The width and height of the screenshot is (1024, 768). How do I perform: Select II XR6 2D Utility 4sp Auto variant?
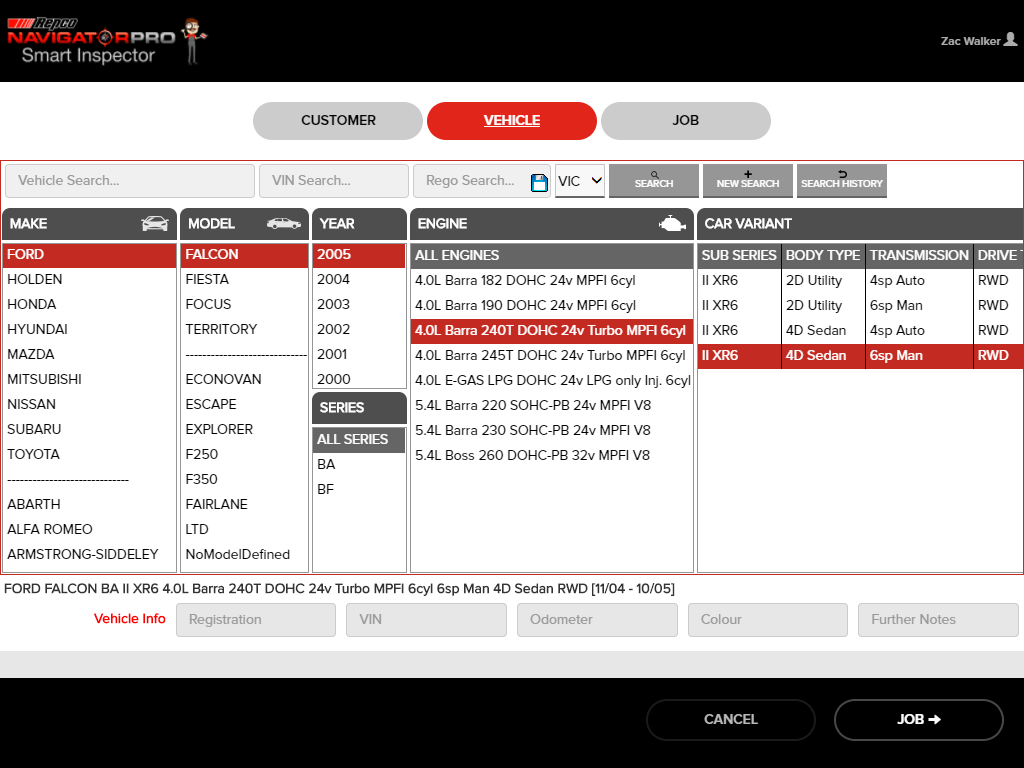(861, 280)
